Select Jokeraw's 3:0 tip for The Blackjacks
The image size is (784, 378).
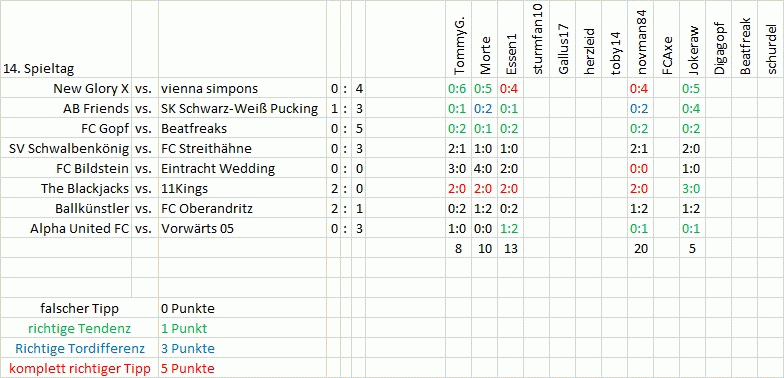tap(693, 188)
